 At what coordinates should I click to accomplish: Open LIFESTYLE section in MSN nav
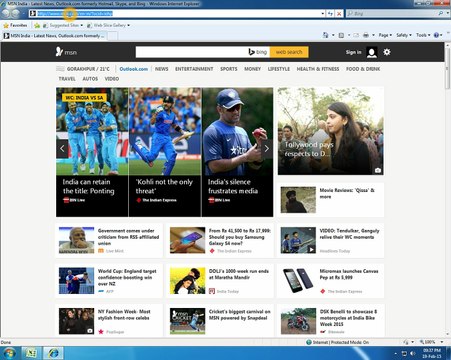tap(279, 69)
